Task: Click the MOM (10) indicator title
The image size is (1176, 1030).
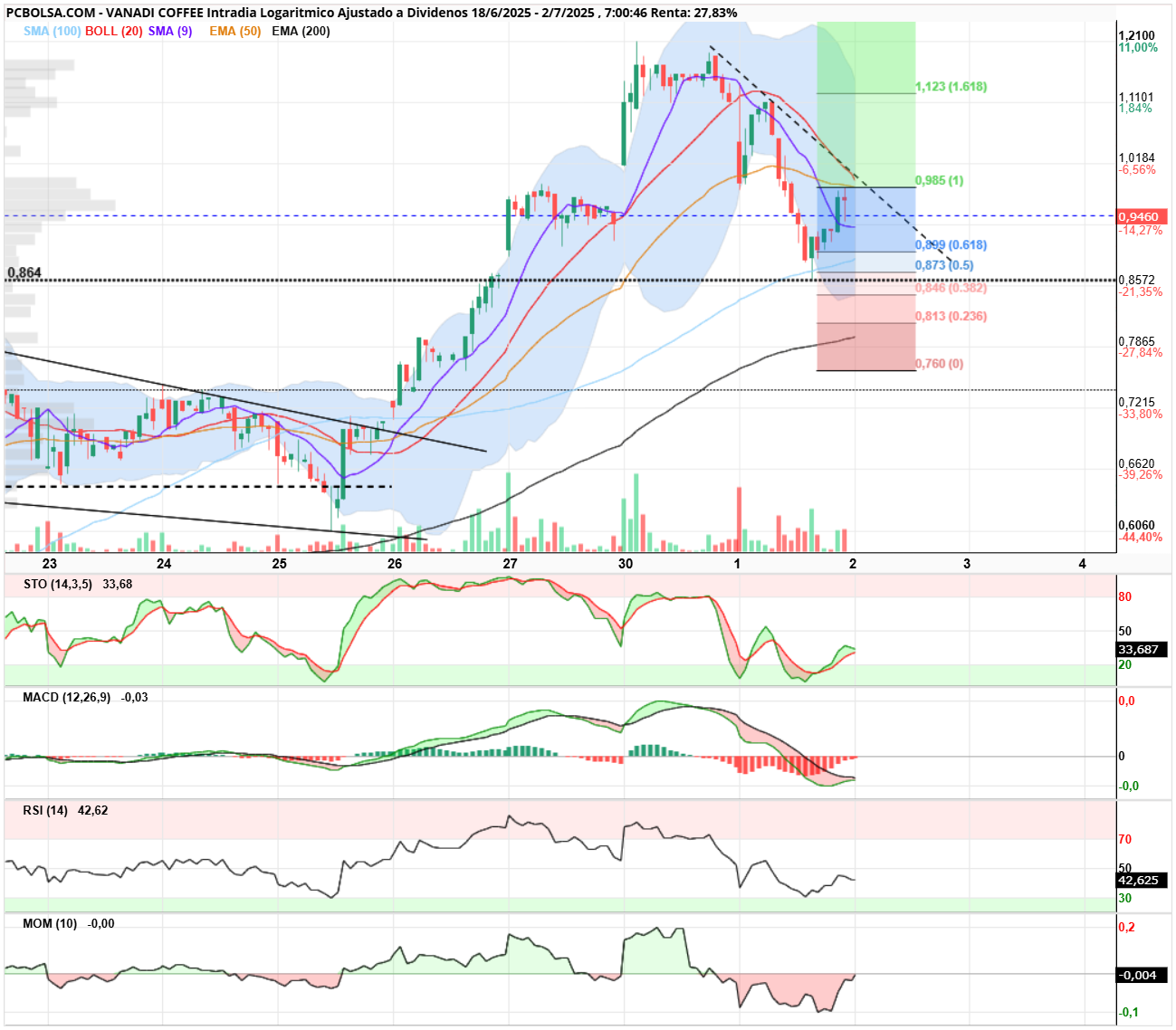Action: point(51,923)
